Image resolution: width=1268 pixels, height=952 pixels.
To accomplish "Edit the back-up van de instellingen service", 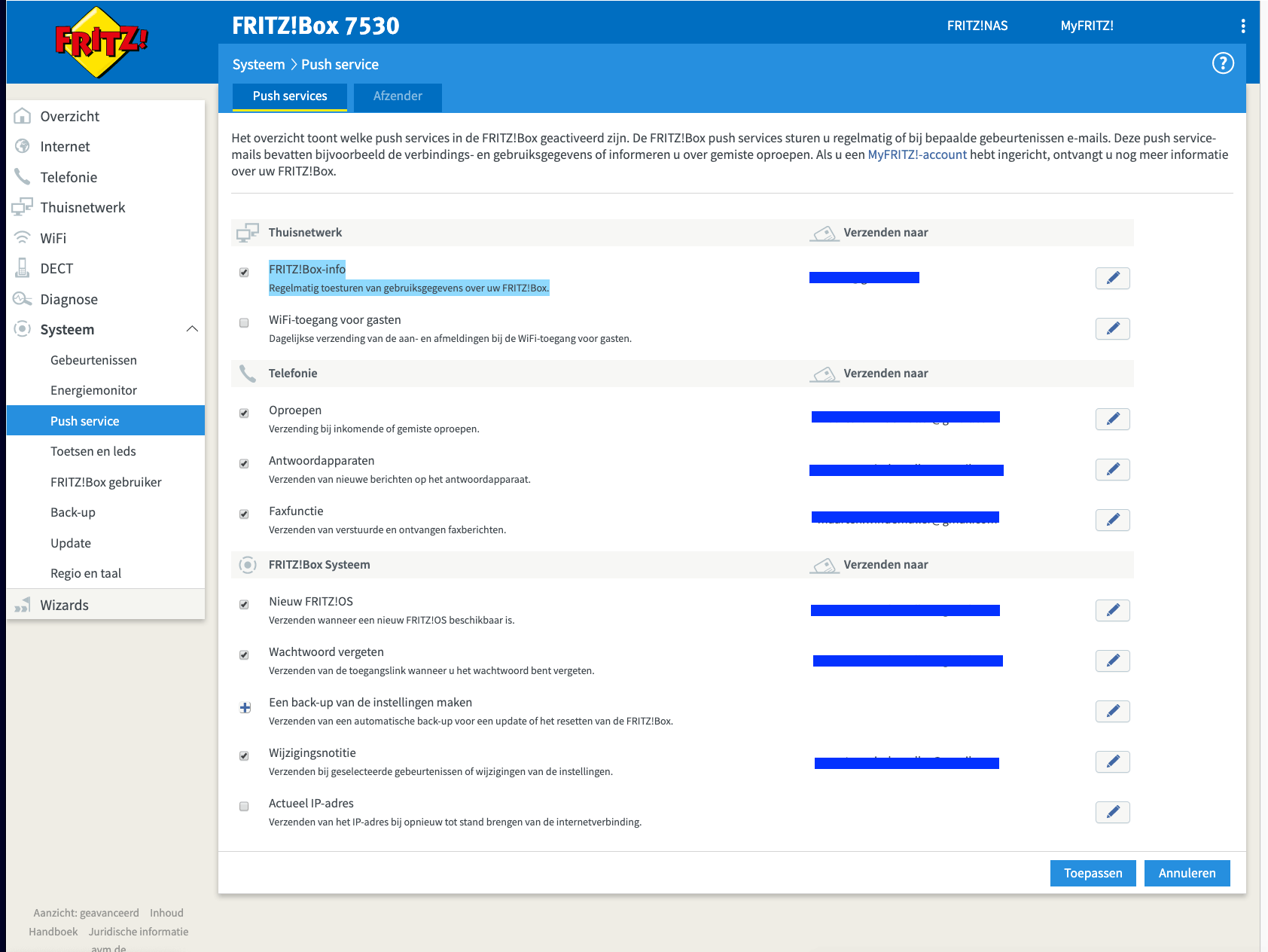I will pos(1113,711).
